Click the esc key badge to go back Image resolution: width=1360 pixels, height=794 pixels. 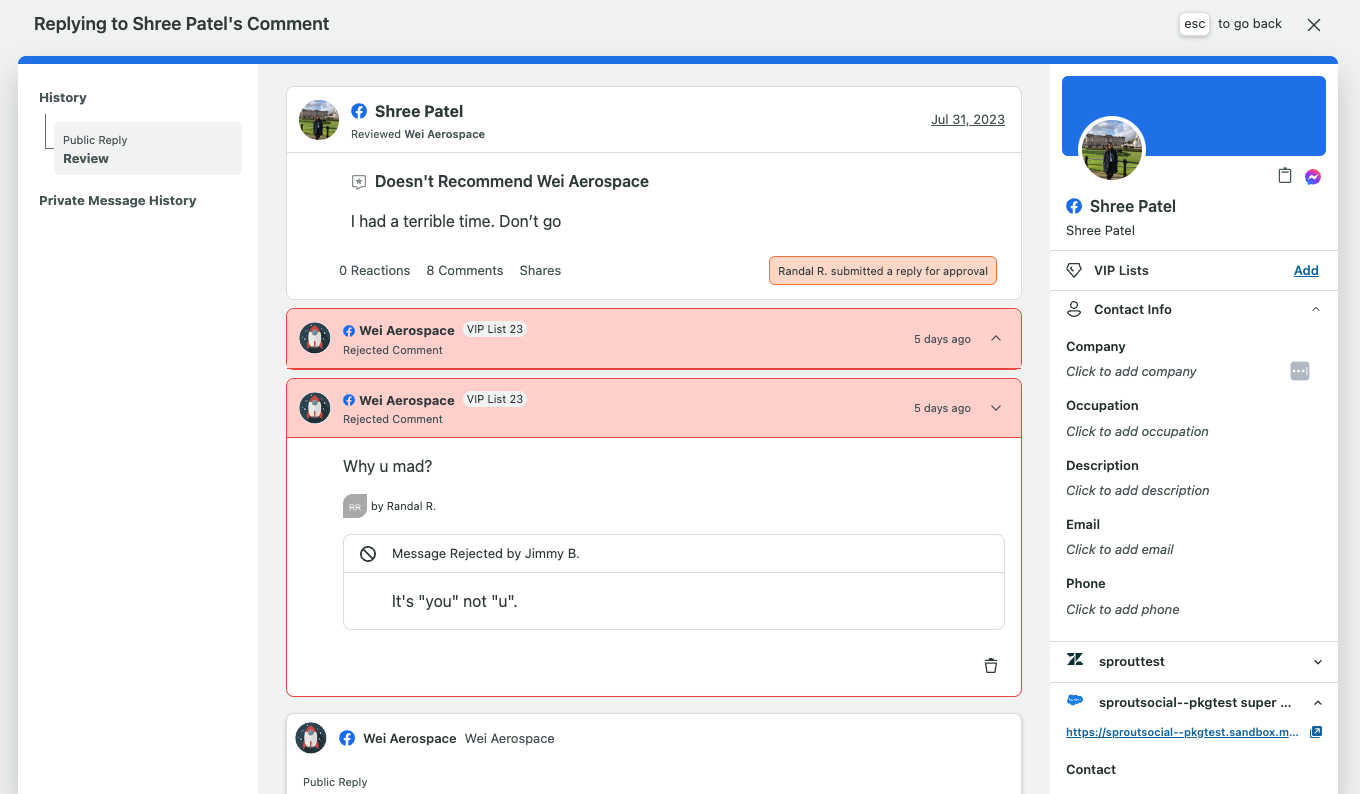1194,24
